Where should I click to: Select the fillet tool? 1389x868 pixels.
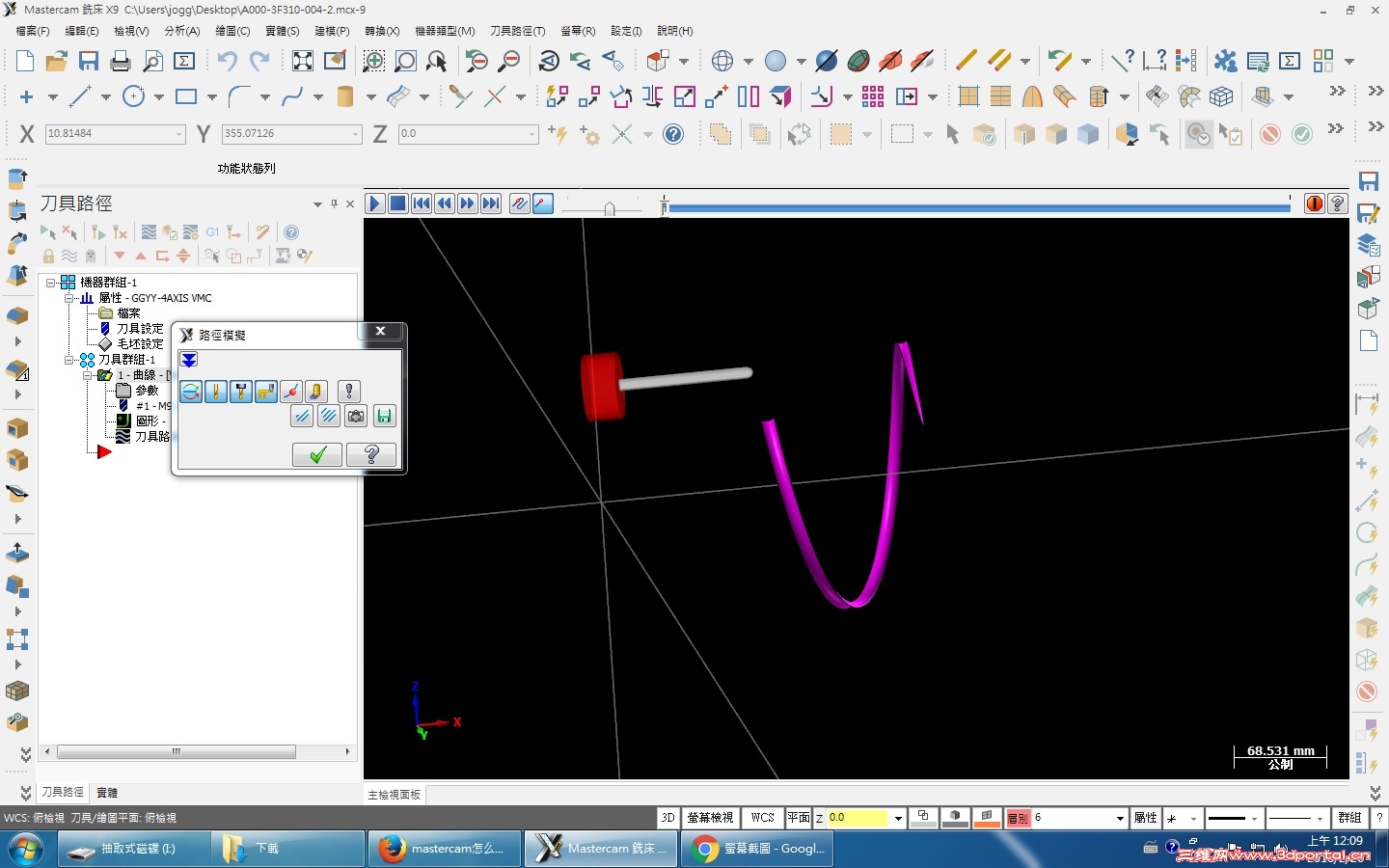point(239,96)
